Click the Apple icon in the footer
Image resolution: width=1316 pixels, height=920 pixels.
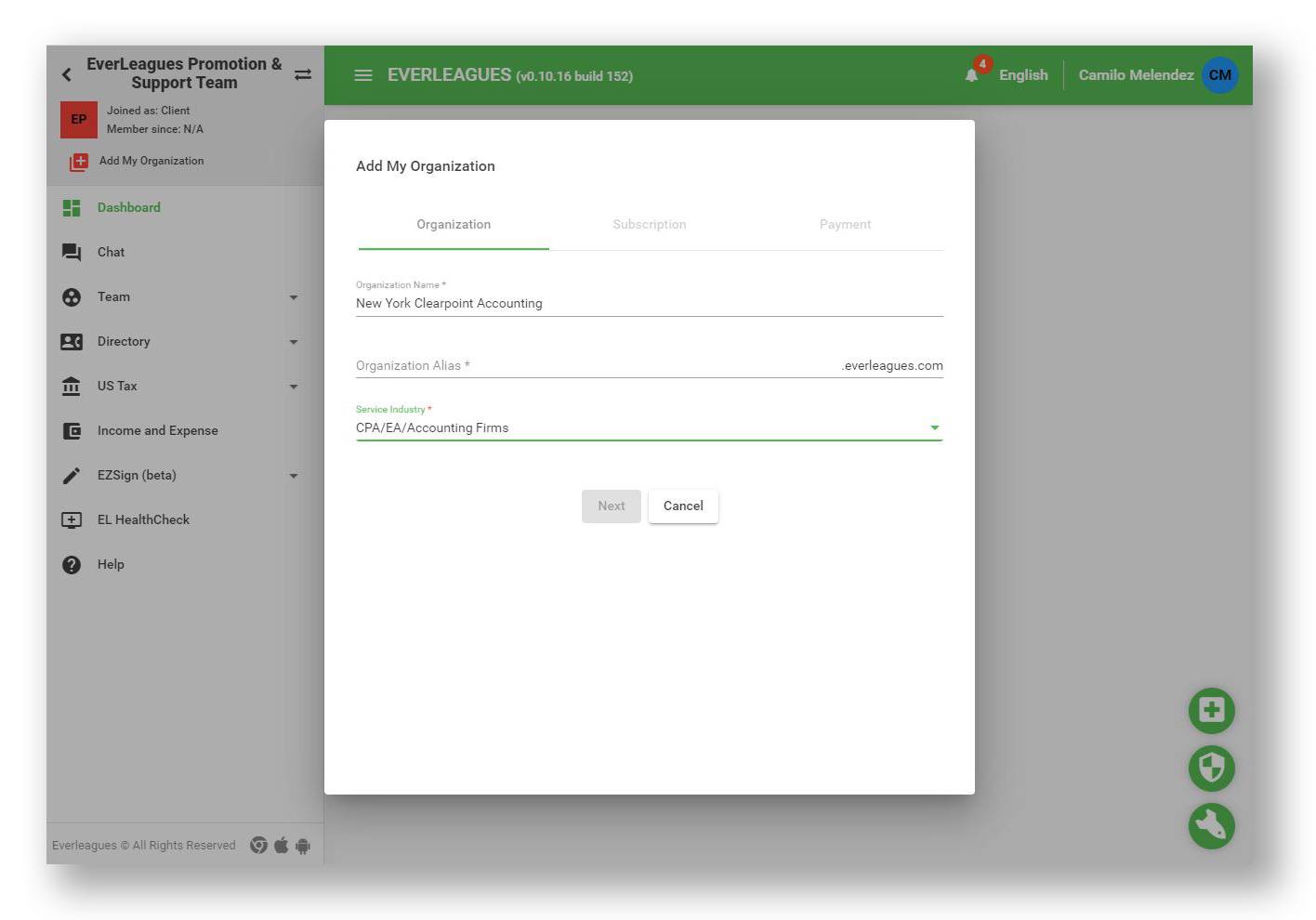click(281, 846)
